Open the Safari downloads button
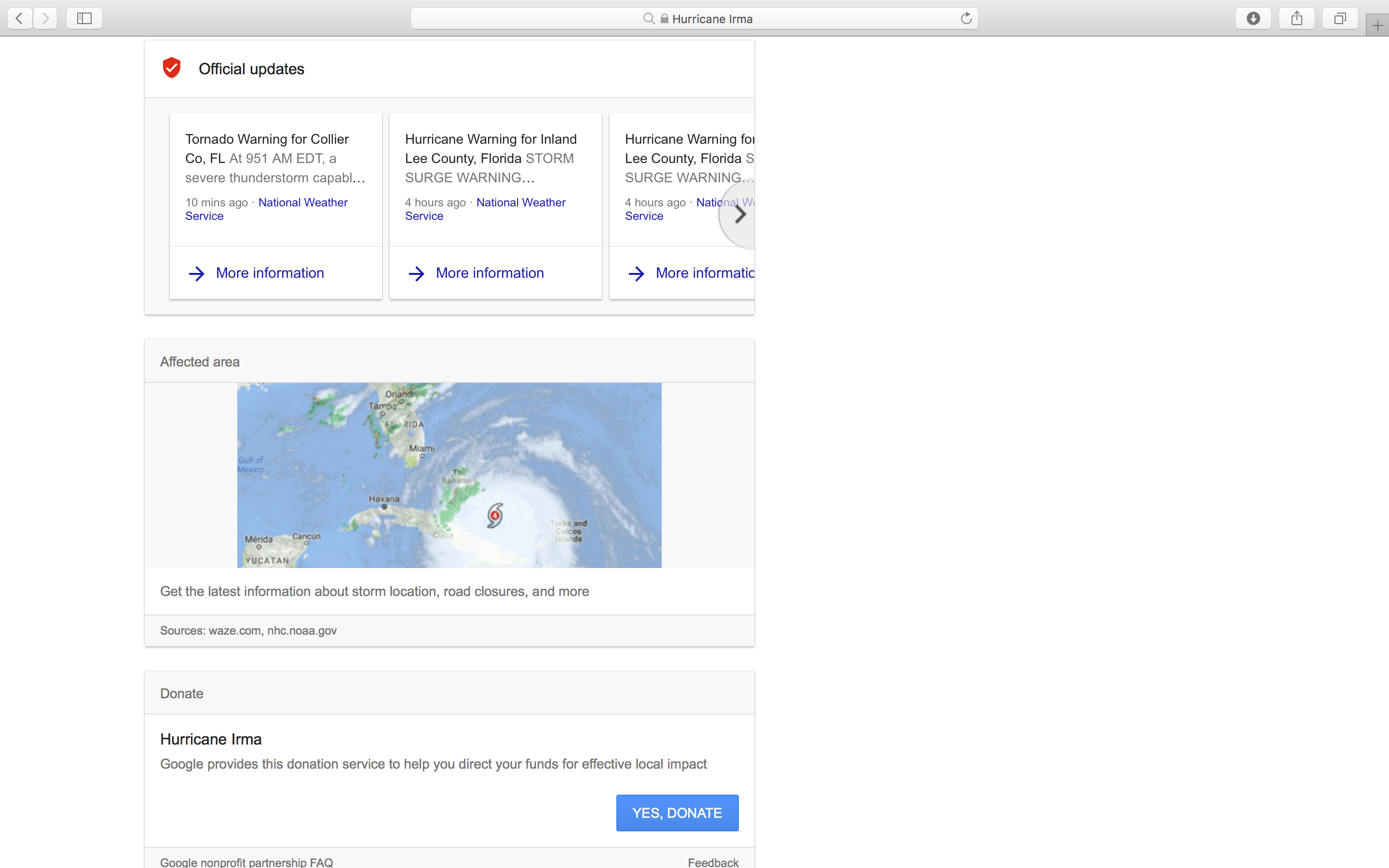 tap(1253, 18)
